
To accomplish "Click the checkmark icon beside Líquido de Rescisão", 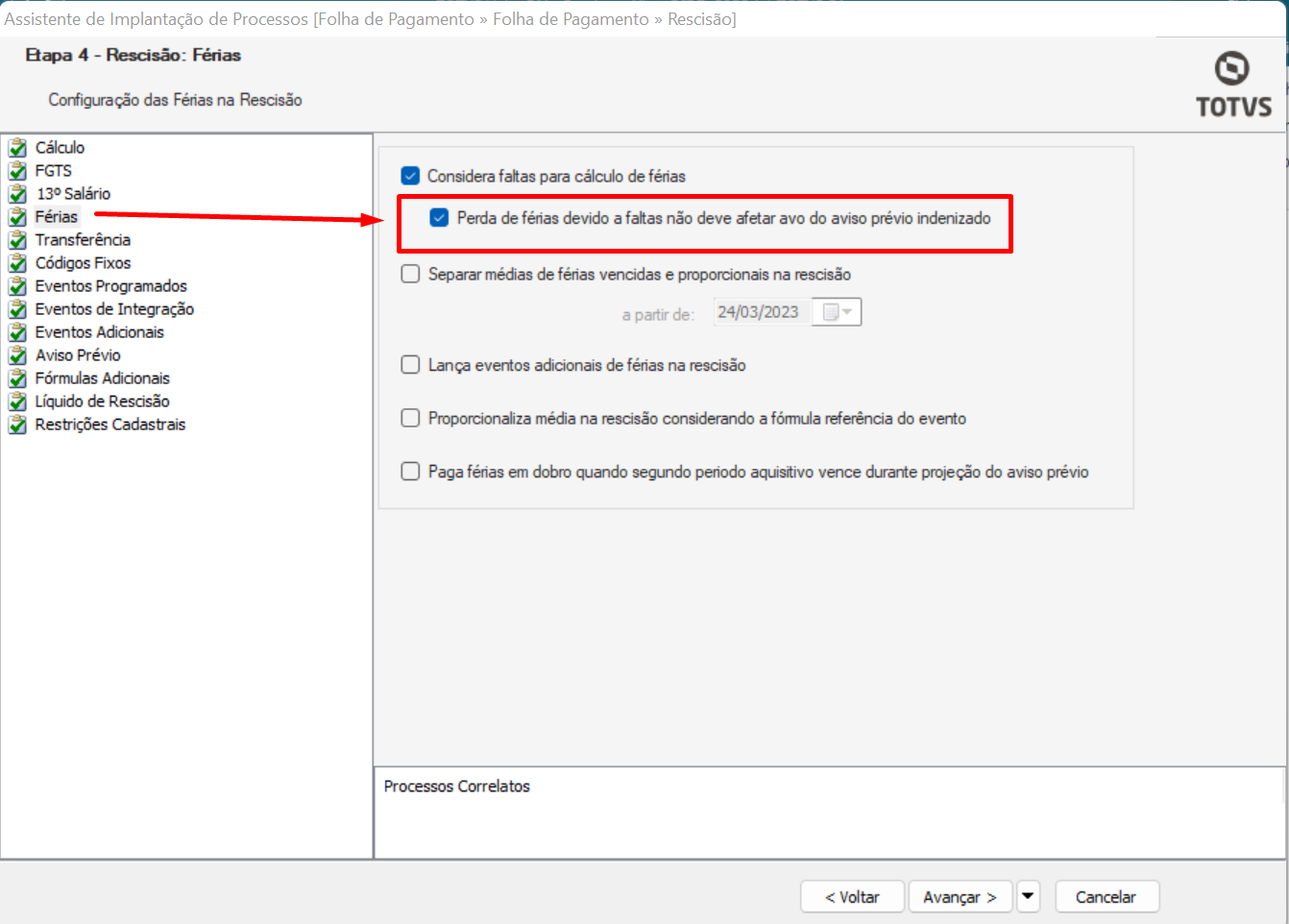I will (17, 401).
